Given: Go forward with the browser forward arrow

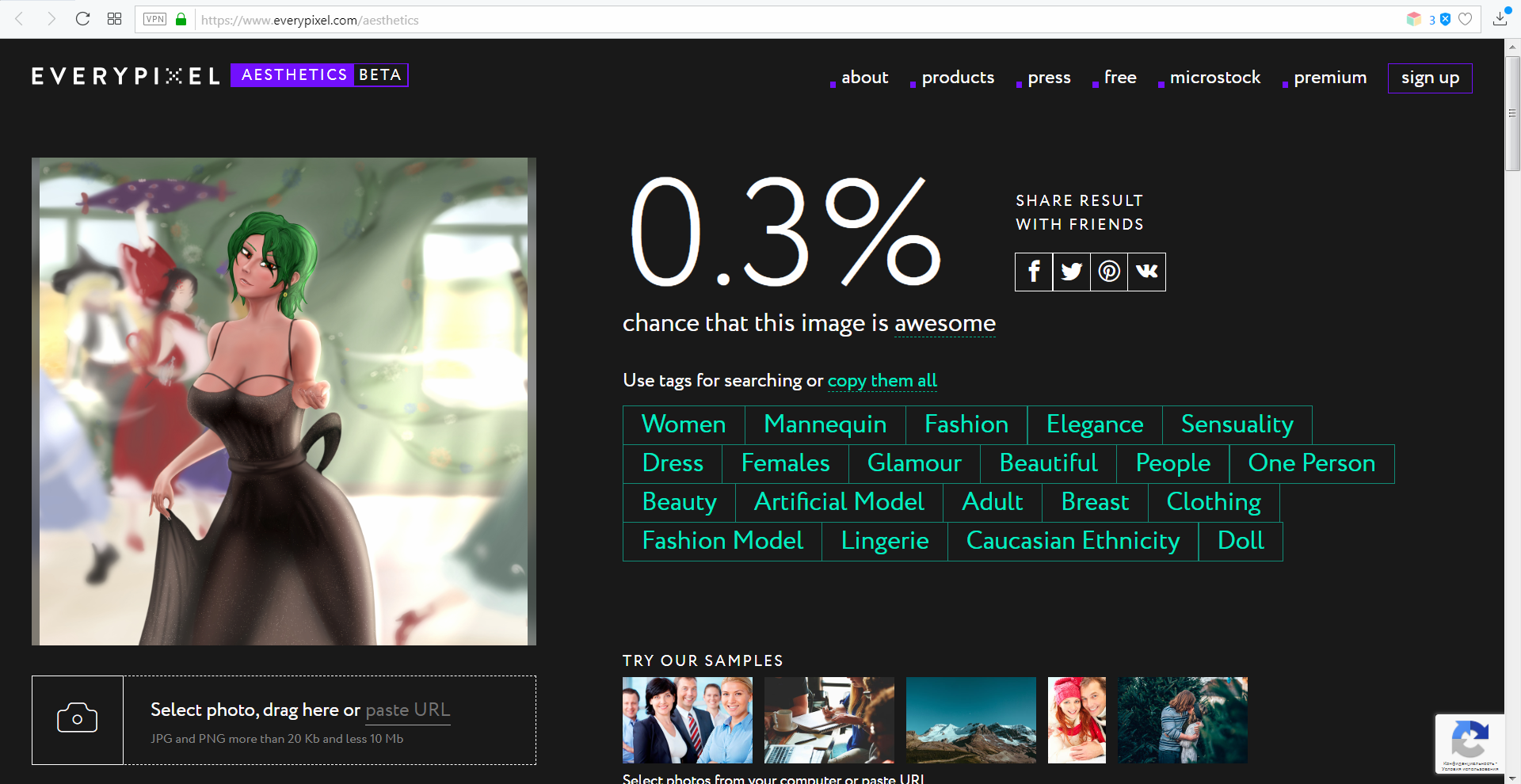Looking at the screenshot, I should point(51,19).
